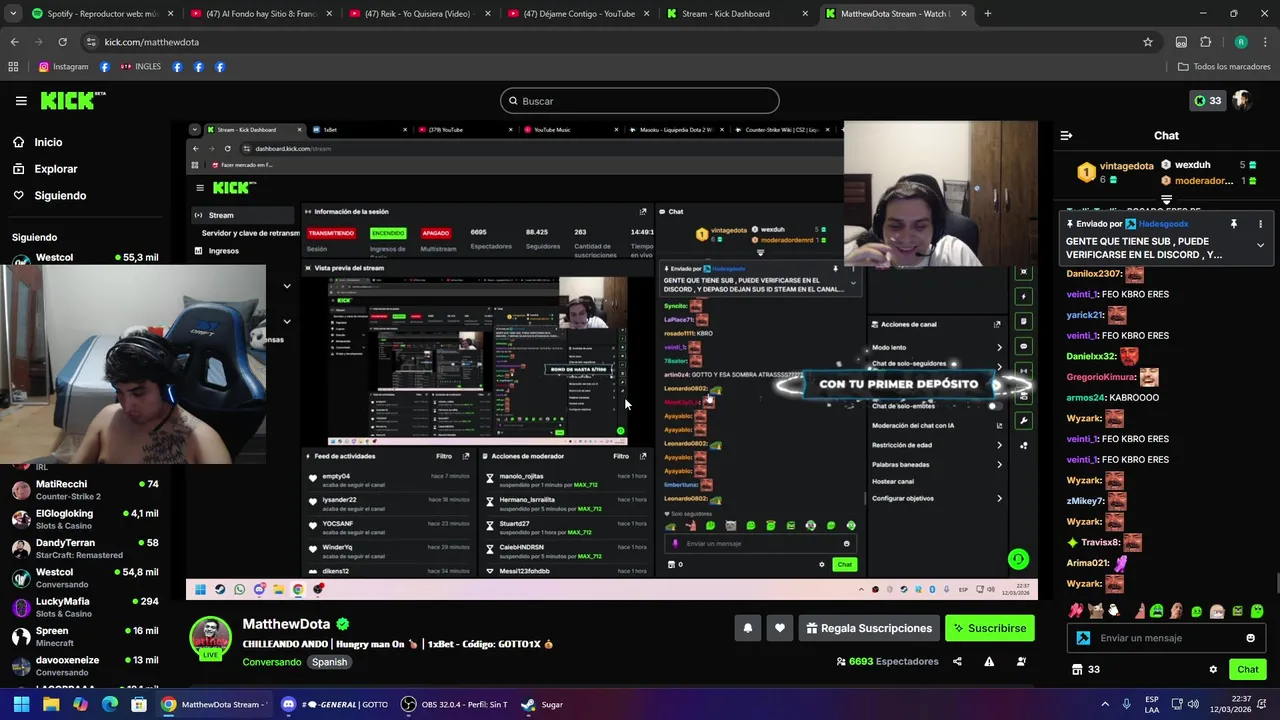Click username GregorioKimura in chat
This screenshot has width=1280, height=720.
point(1101,377)
